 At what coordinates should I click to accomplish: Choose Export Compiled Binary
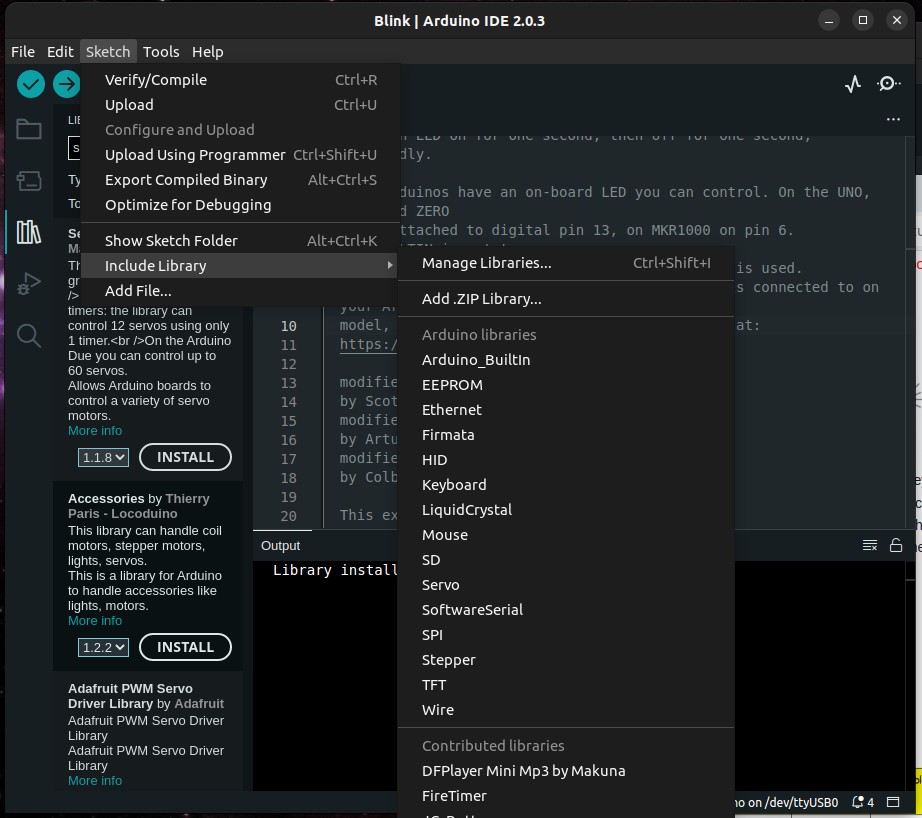(x=240, y=180)
